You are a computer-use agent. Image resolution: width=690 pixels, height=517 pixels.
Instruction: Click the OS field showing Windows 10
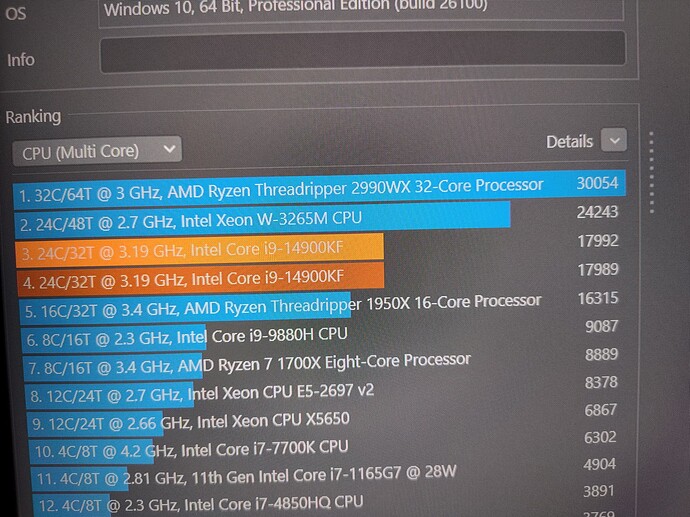click(361, 10)
